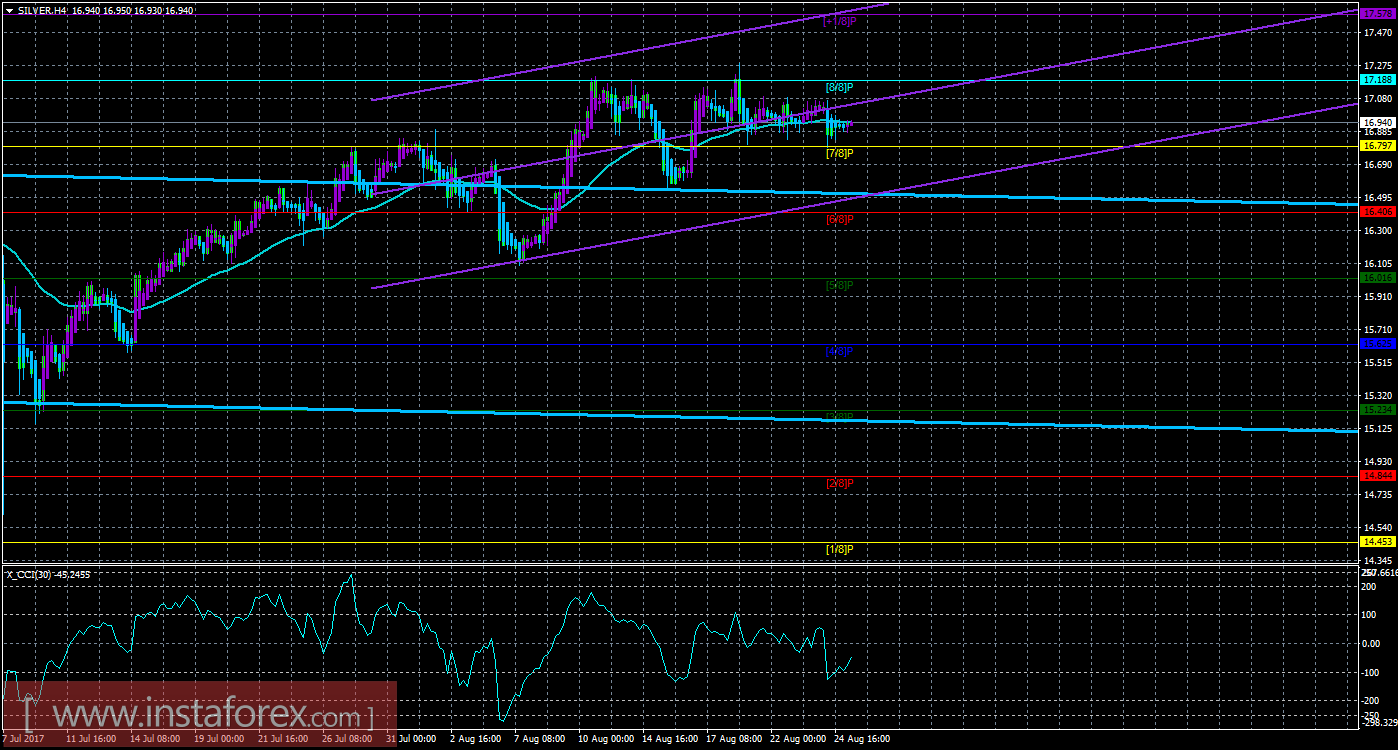This screenshot has height=750, width=1398.
Task: Click the divider between price chart and CCI pane
Action: point(680,564)
